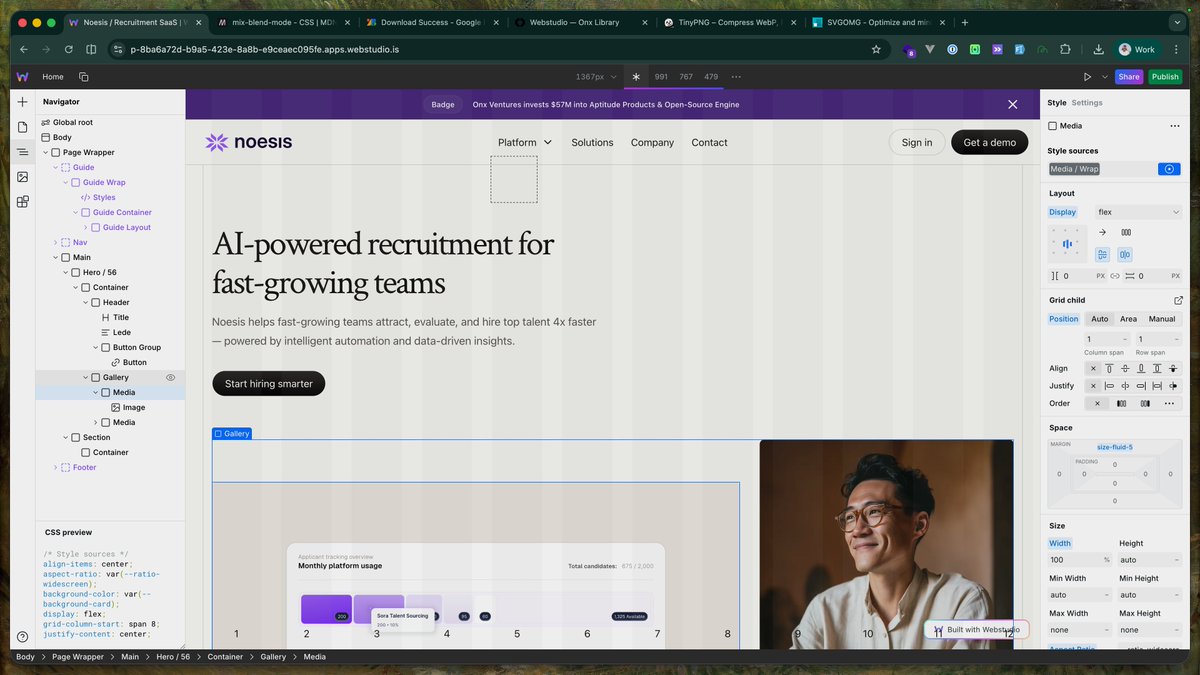The height and width of the screenshot is (675, 1200).
Task: Set flex direction to row arrow
Action: [x=1102, y=232]
